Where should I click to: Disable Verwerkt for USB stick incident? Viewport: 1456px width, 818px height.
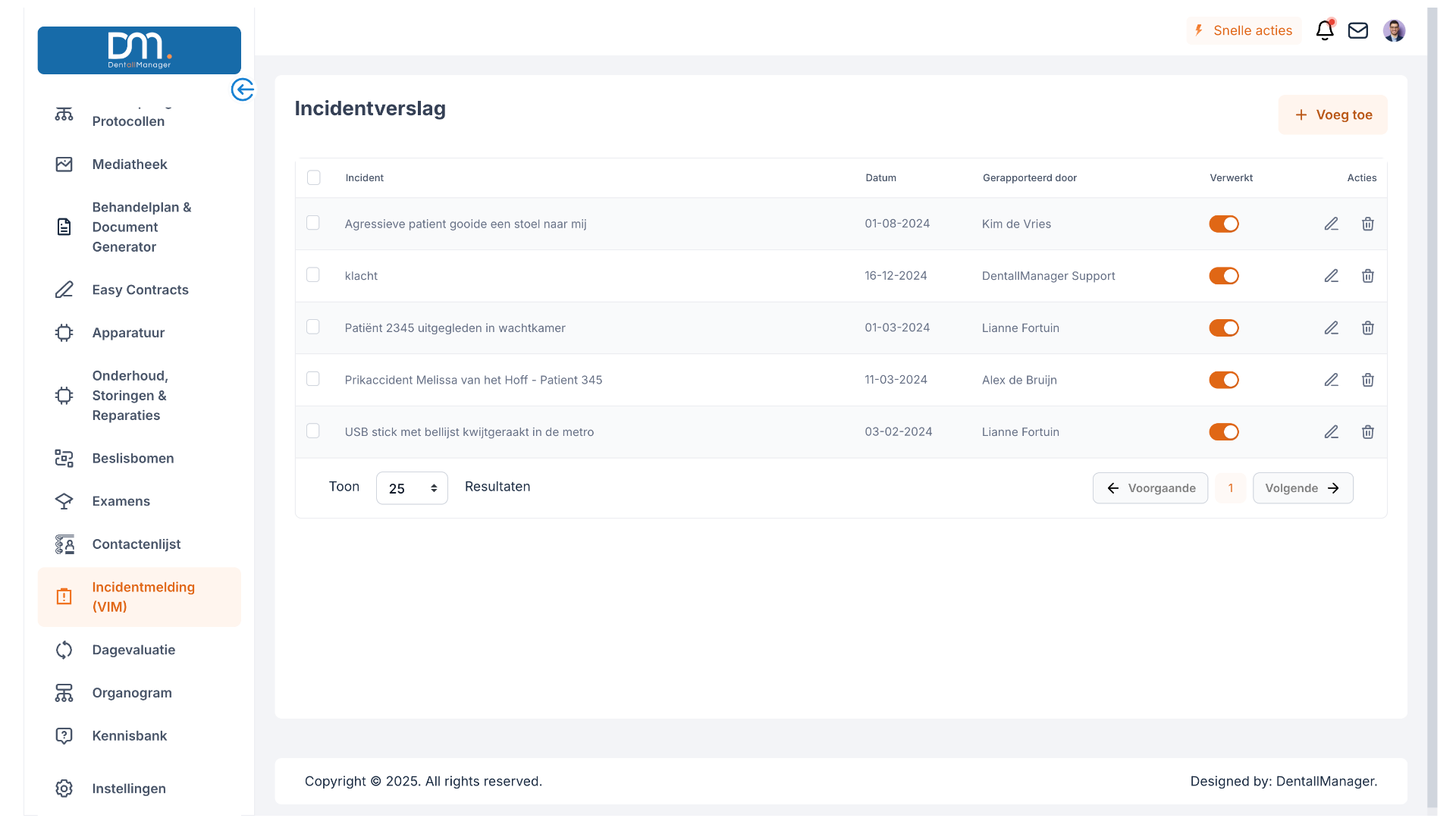1223,432
